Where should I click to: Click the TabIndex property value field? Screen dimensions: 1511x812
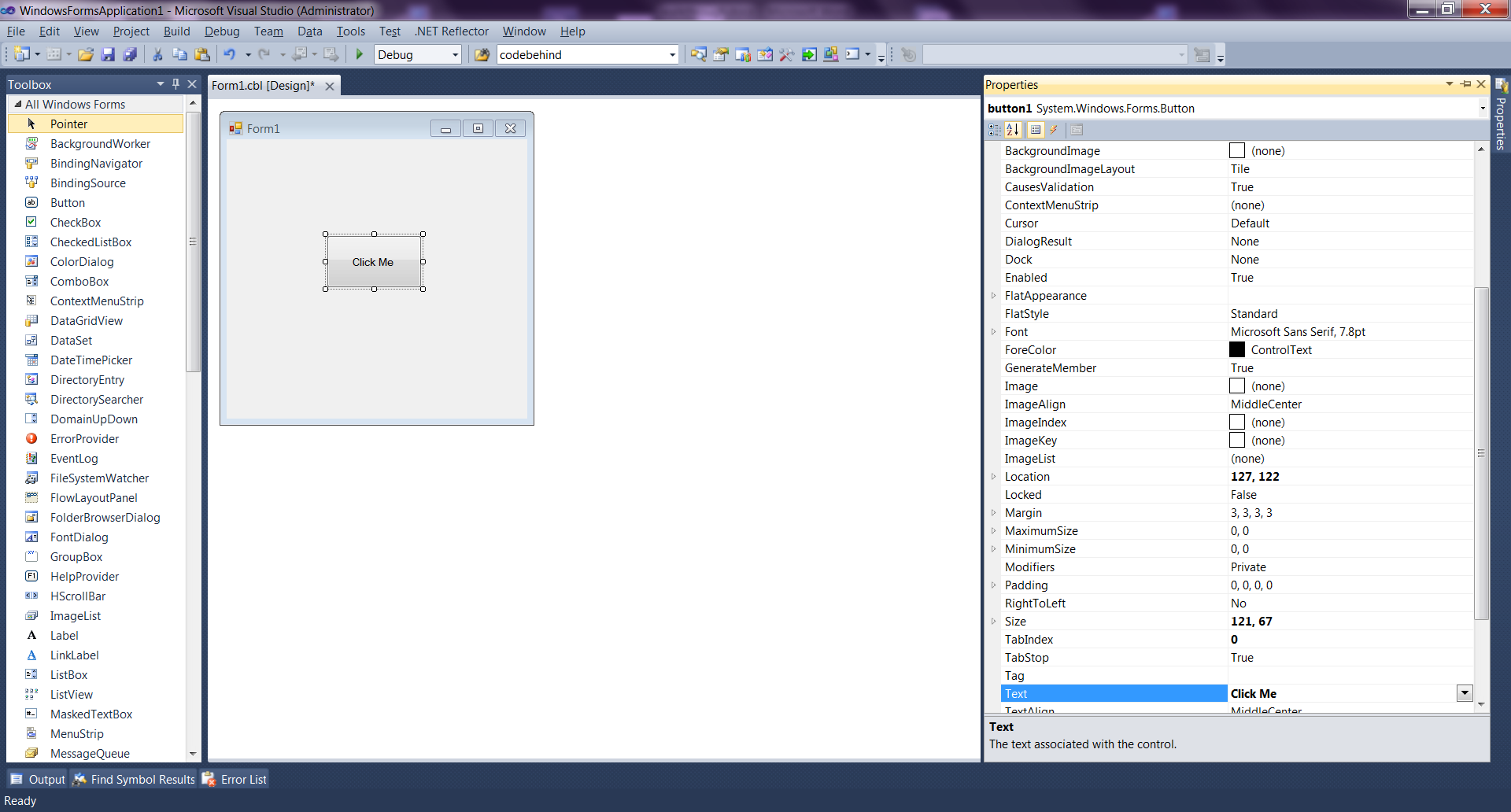coord(1350,640)
